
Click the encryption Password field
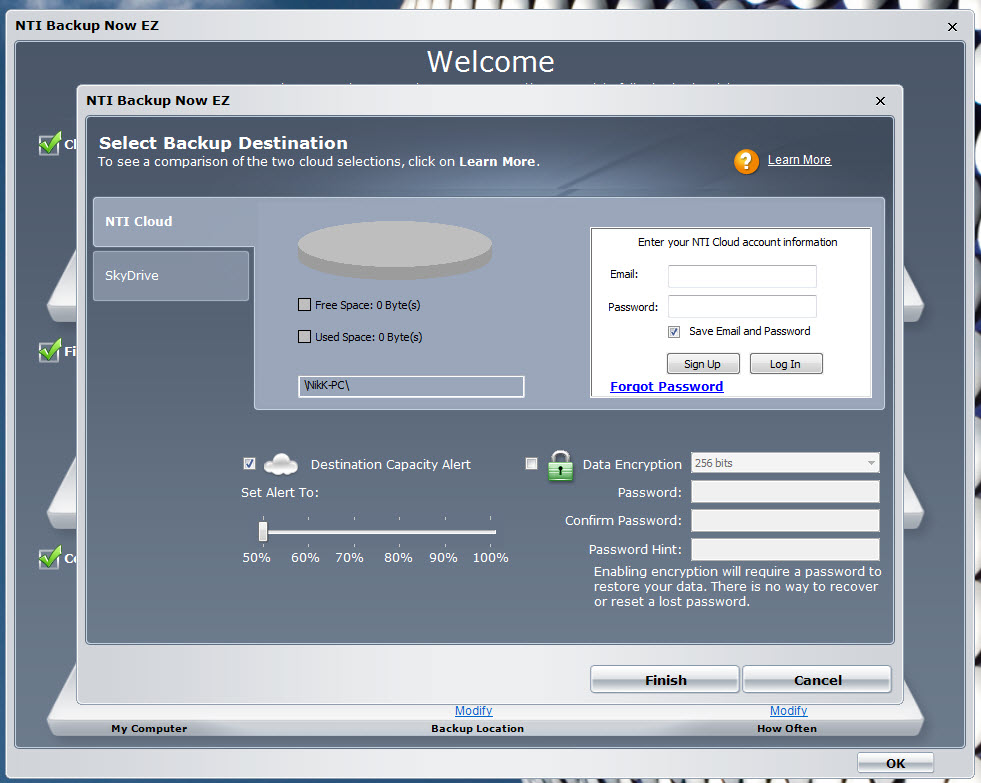click(785, 492)
